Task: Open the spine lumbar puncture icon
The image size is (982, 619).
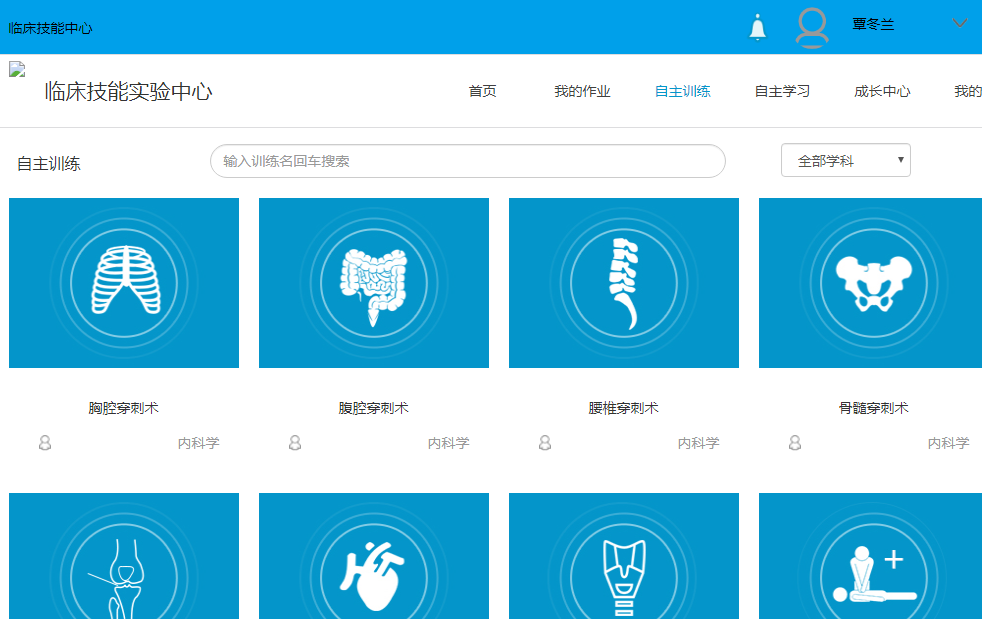Action: [624, 283]
